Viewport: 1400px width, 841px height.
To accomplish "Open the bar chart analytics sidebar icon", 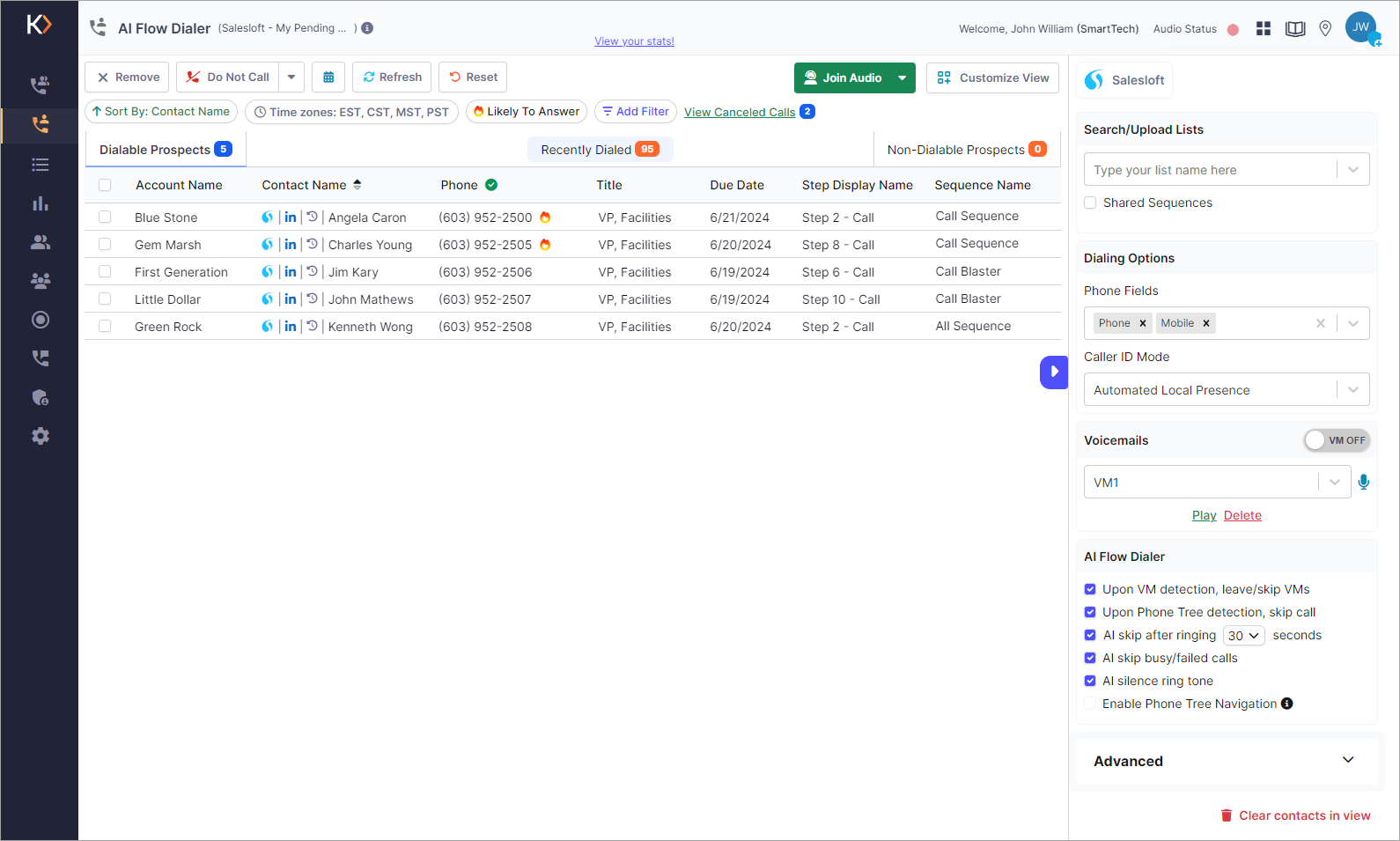I will [40, 203].
